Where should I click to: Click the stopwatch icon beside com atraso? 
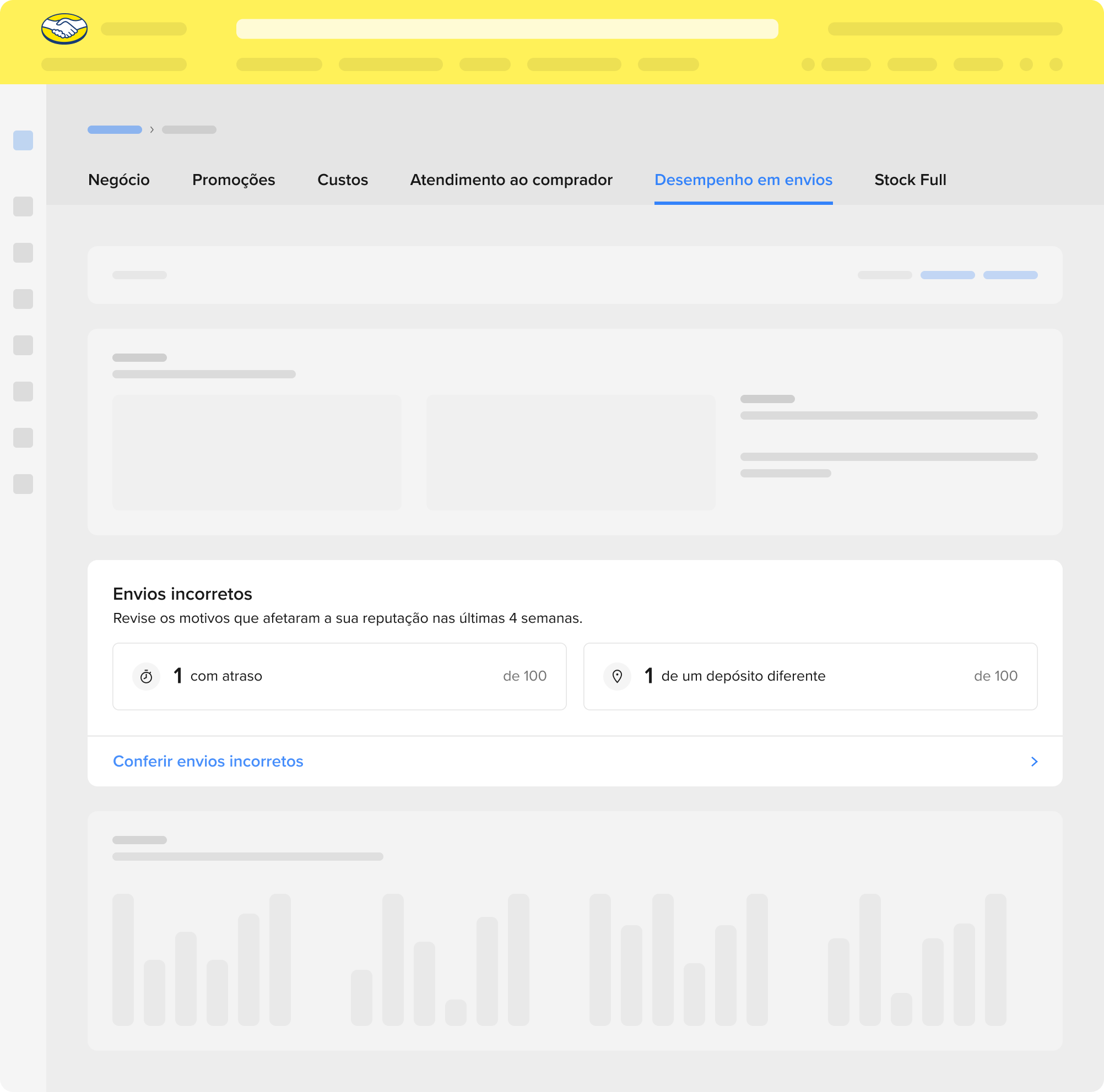click(147, 676)
